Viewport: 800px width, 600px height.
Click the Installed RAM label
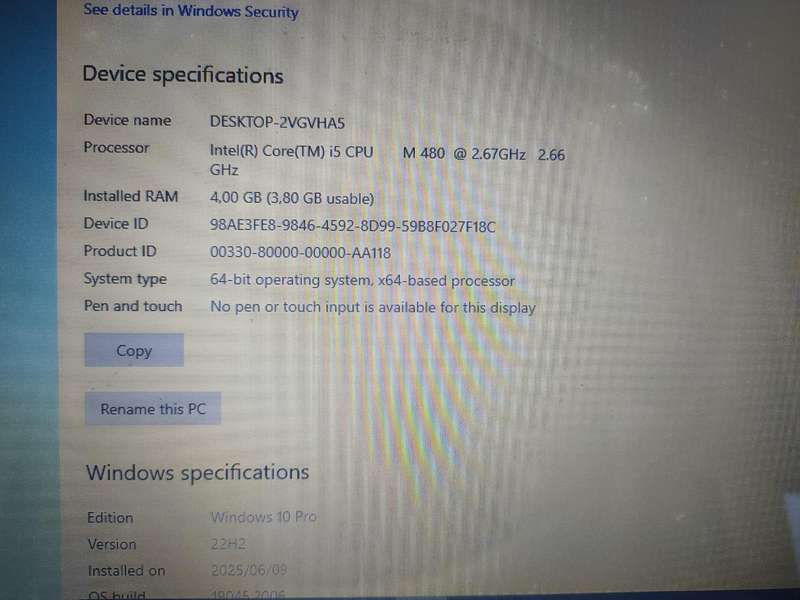click(x=131, y=196)
